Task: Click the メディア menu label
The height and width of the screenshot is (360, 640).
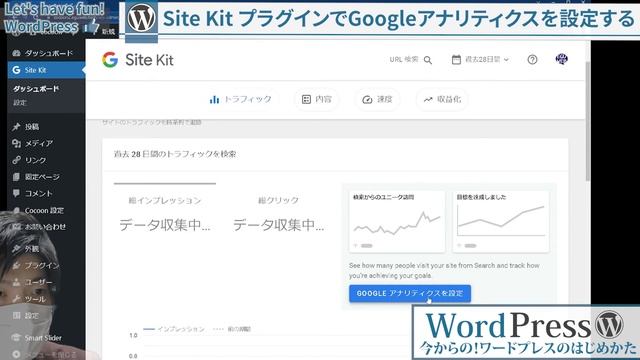Action: 39,143
